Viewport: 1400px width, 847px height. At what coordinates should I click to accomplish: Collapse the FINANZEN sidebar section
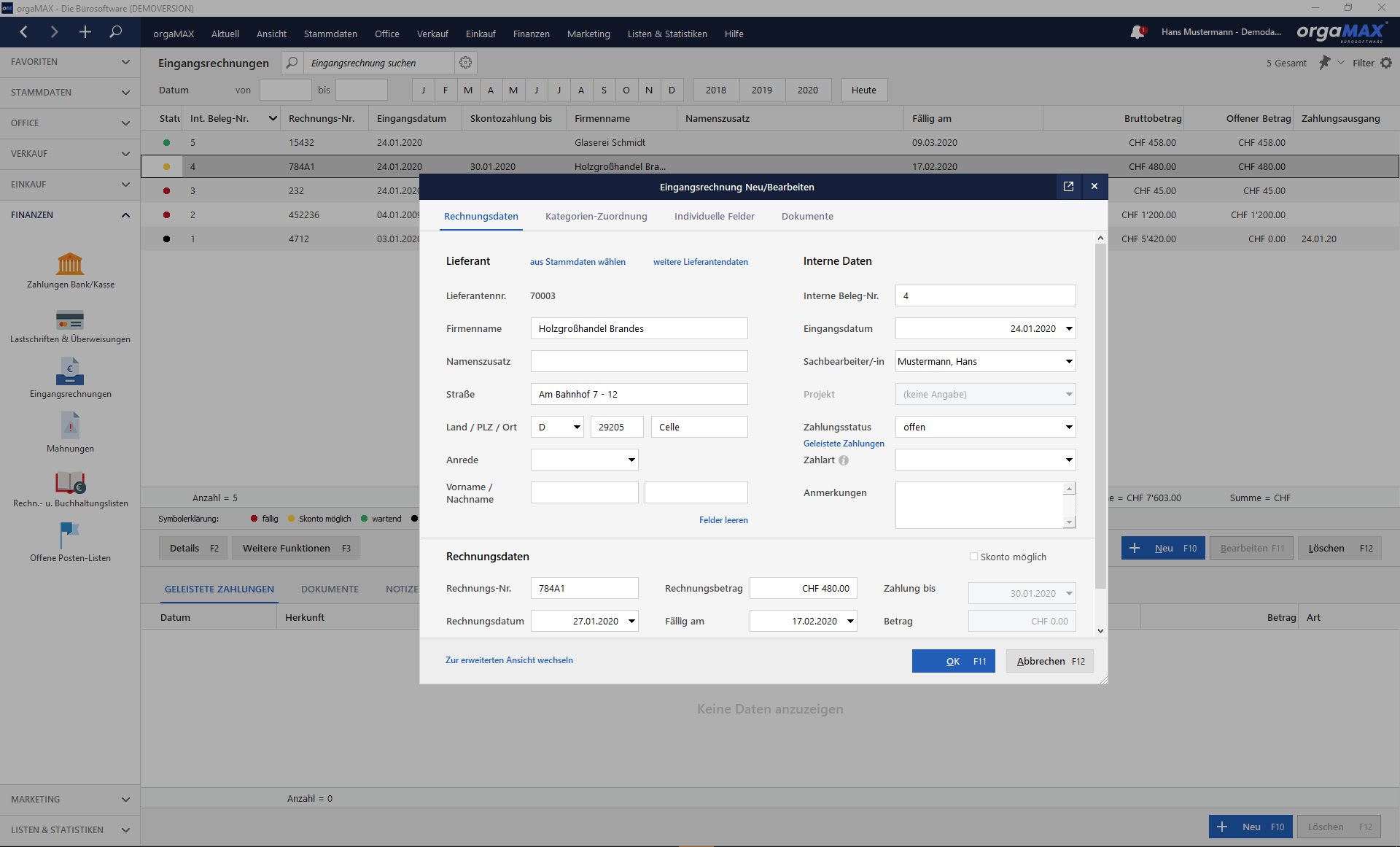tap(70, 215)
